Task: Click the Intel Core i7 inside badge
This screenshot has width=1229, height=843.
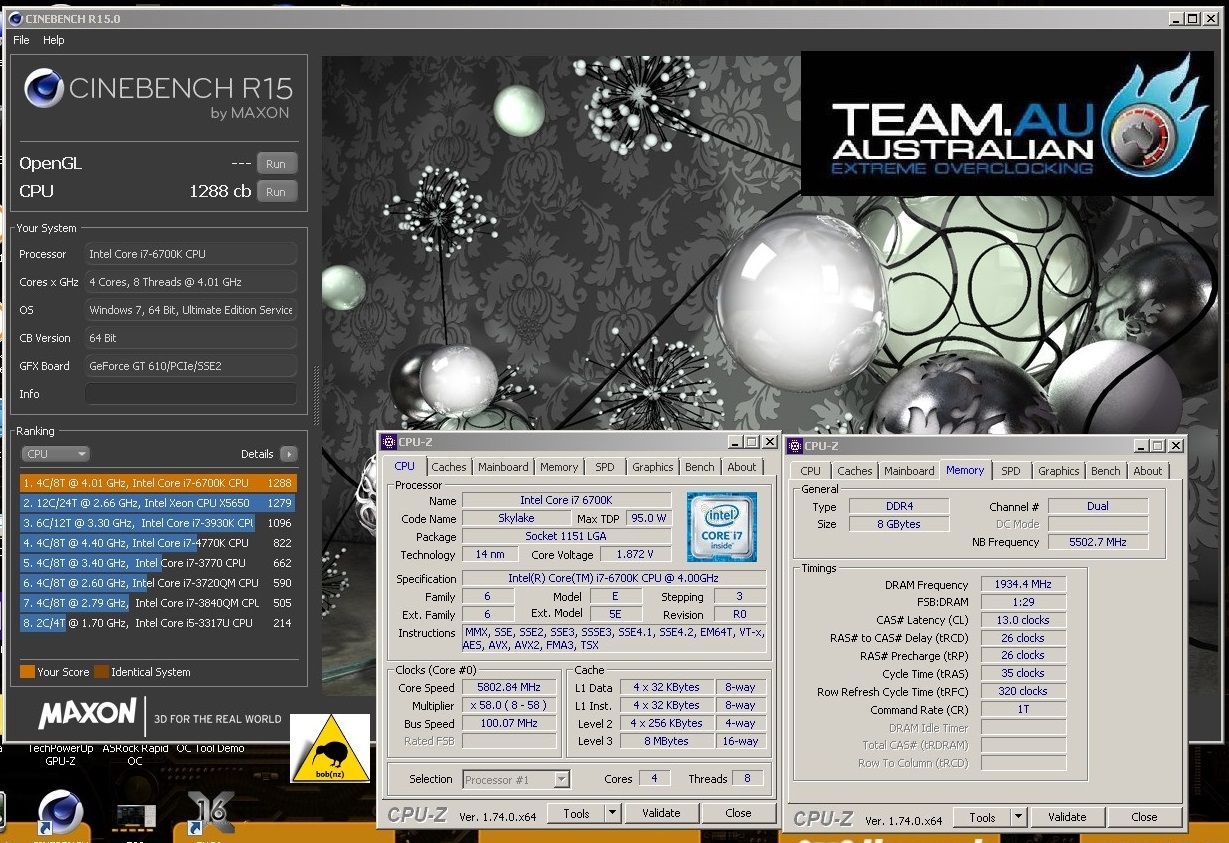Action: point(721,527)
